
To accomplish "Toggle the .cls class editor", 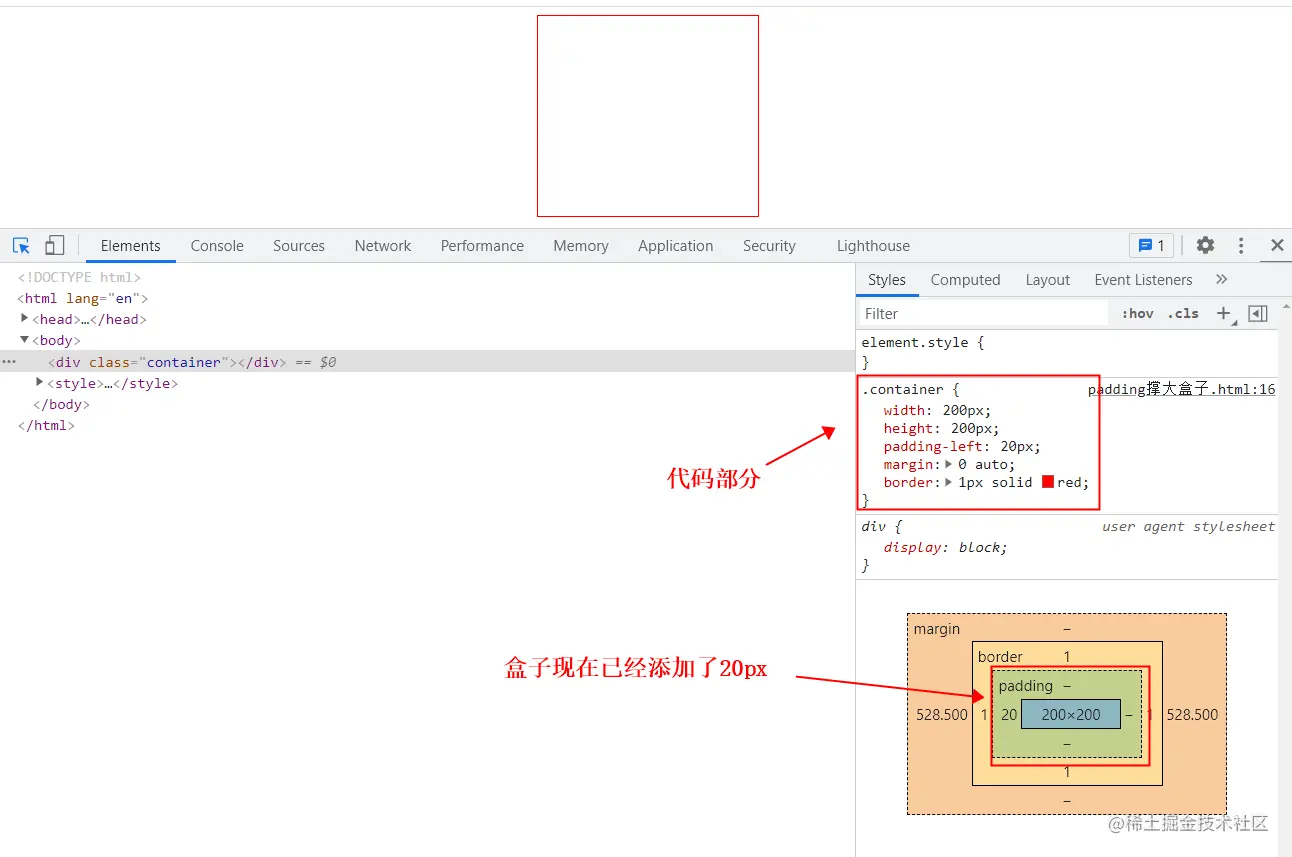I will click(1183, 313).
